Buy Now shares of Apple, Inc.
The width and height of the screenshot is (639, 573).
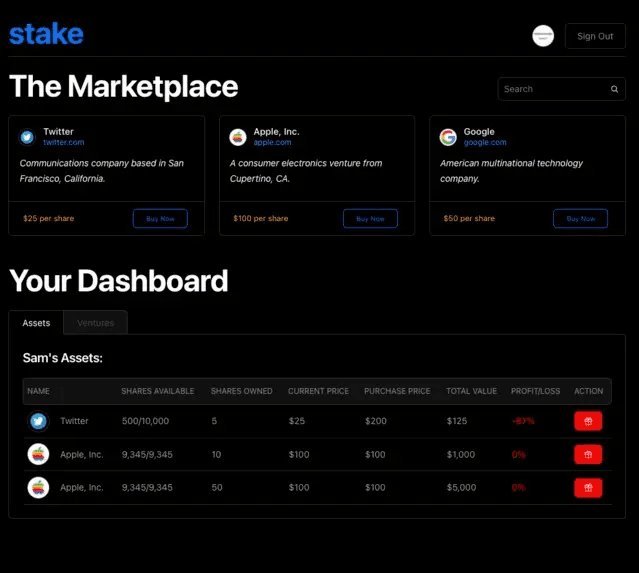click(370, 218)
